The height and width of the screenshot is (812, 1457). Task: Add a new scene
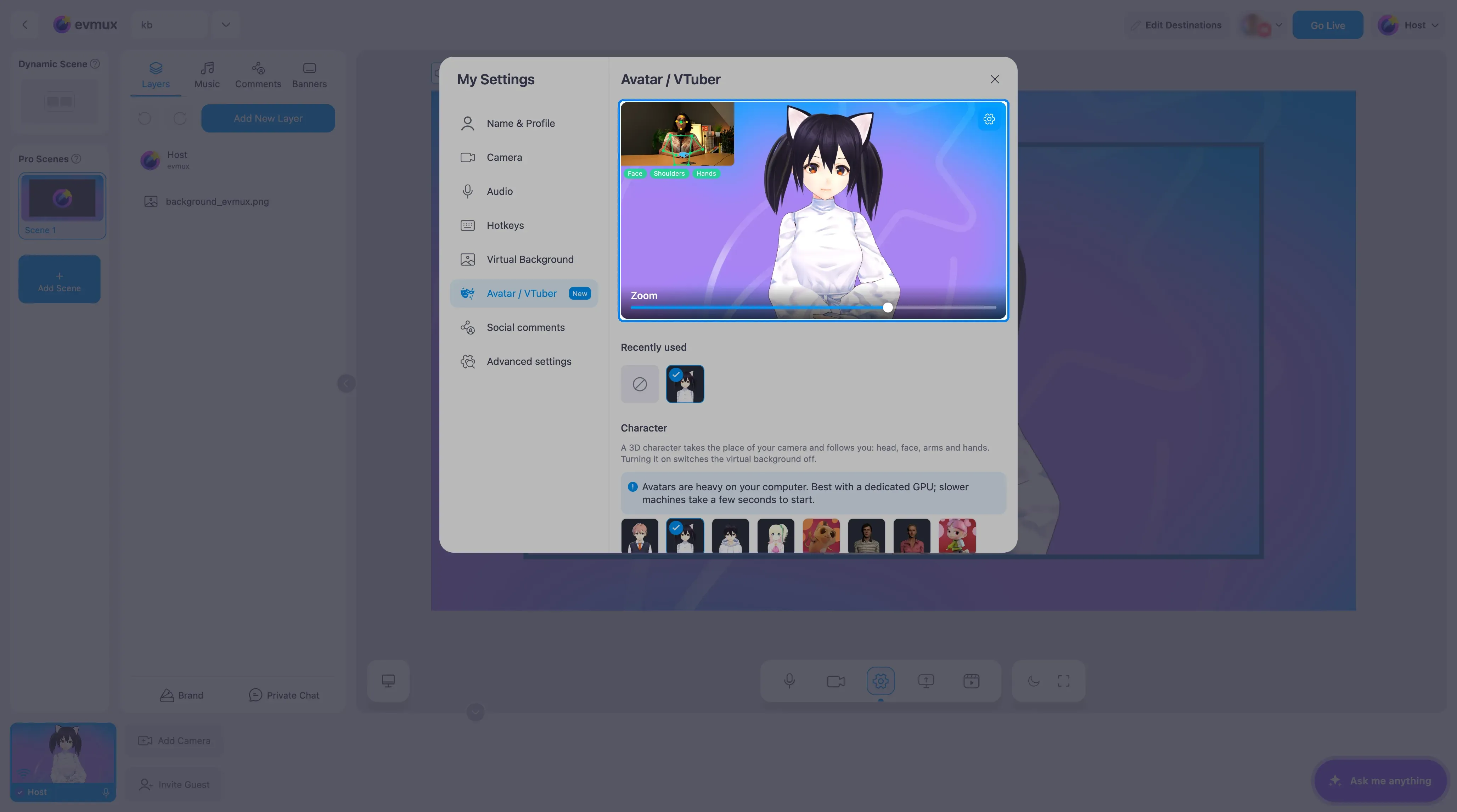tap(60, 279)
